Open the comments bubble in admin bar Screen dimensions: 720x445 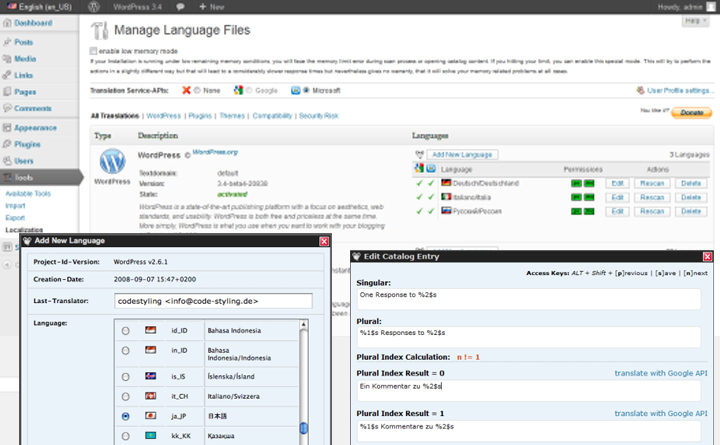(x=180, y=7)
